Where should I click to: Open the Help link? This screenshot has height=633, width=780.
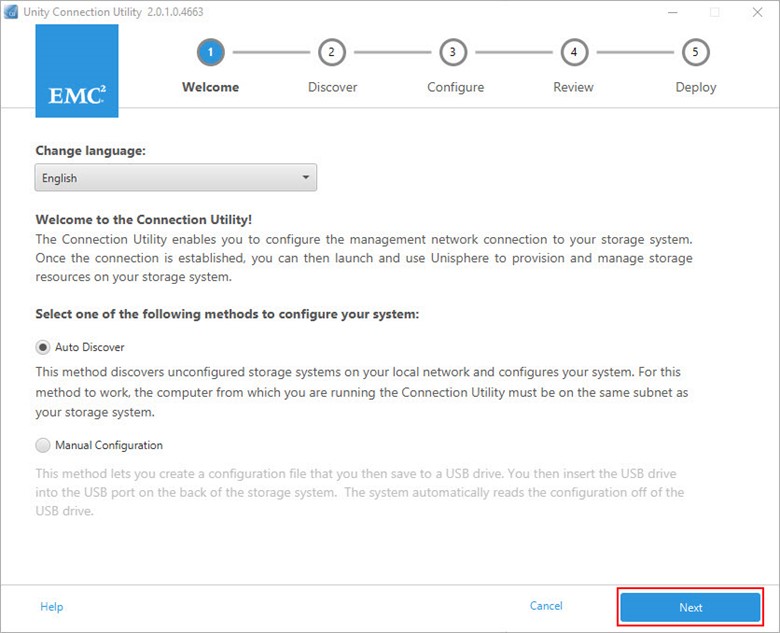point(52,607)
